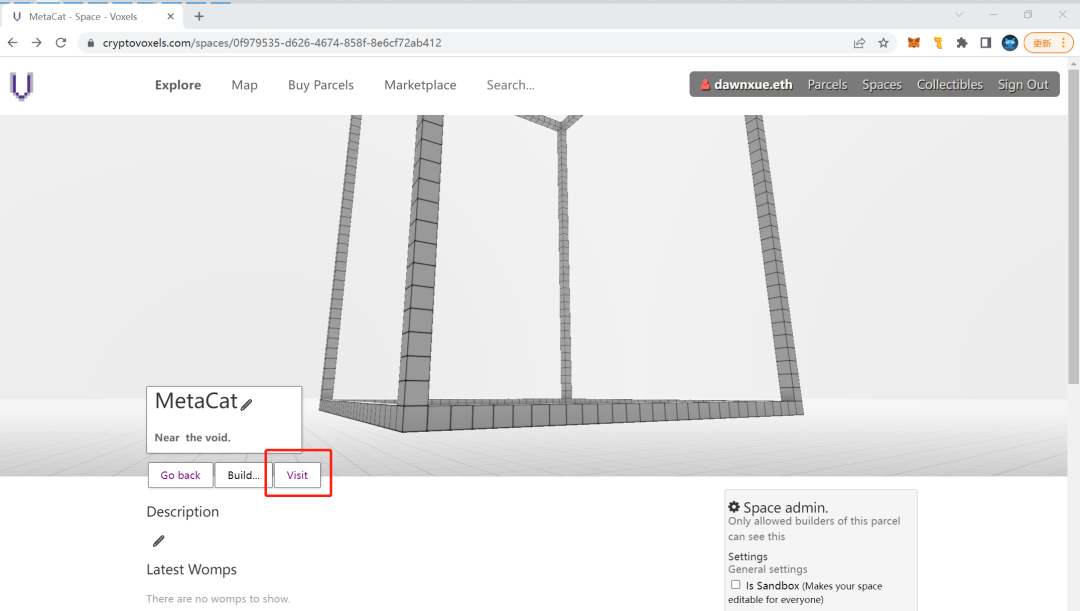
Task: Go to Buy Parcels
Action: point(321,85)
